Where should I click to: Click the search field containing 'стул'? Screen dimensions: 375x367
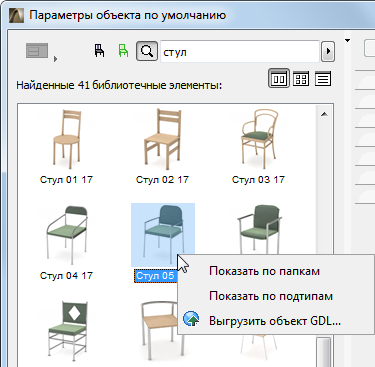pyautogui.click(x=240, y=51)
